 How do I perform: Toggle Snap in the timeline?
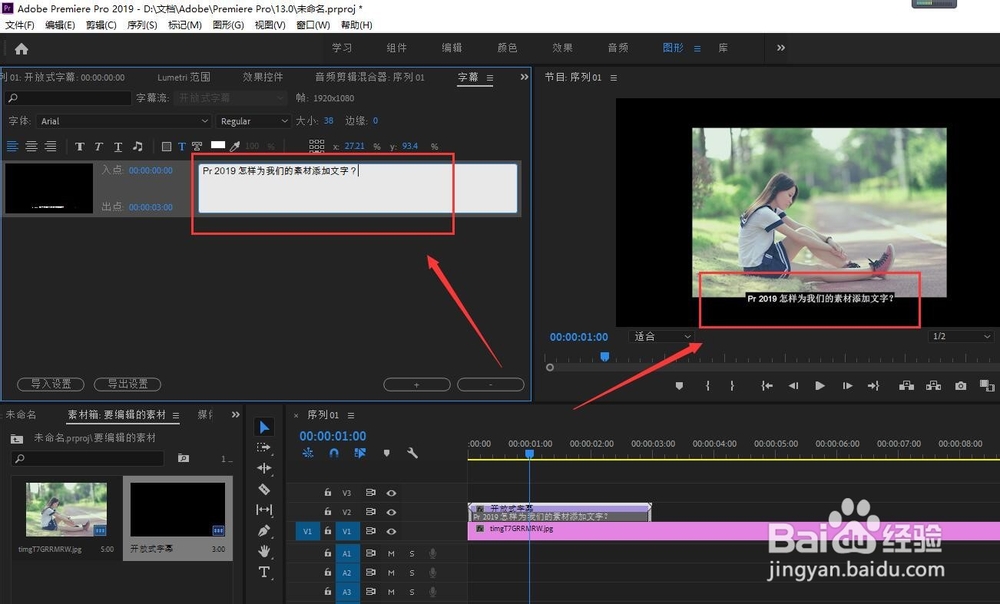pyautogui.click(x=333, y=452)
